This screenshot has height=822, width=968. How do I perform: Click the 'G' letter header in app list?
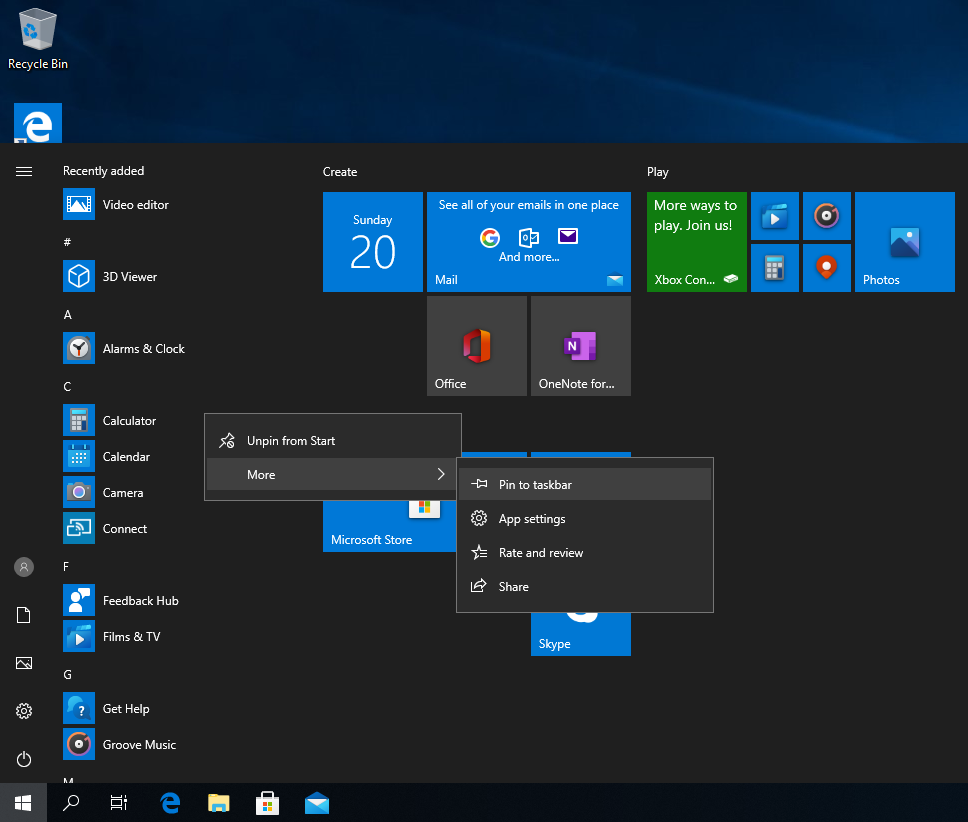[x=67, y=675]
